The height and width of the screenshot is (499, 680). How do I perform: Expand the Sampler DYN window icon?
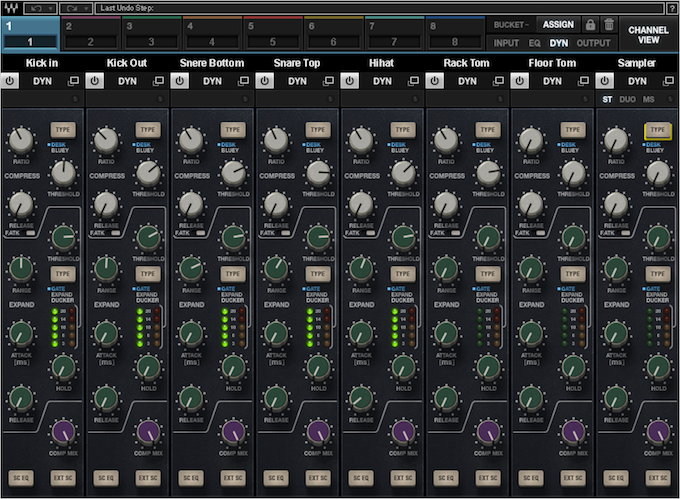click(668, 81)
